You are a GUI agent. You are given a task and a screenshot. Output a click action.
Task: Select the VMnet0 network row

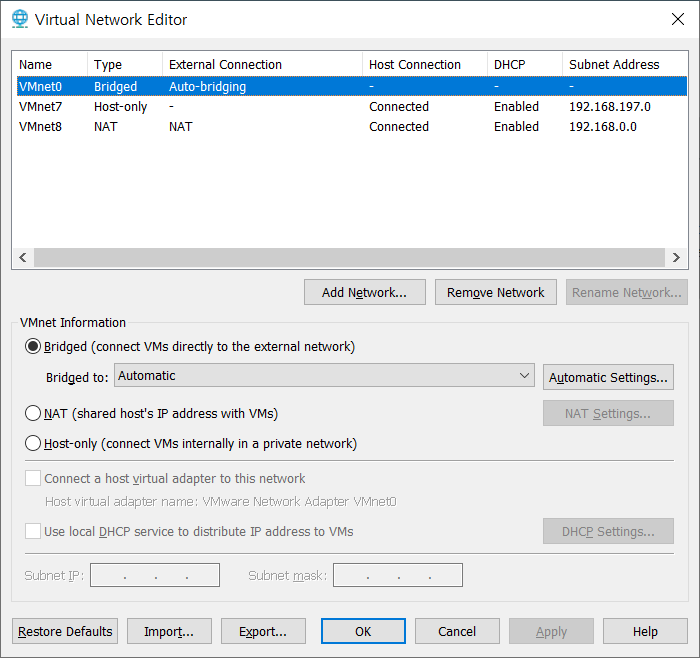[x=352, y=86]
